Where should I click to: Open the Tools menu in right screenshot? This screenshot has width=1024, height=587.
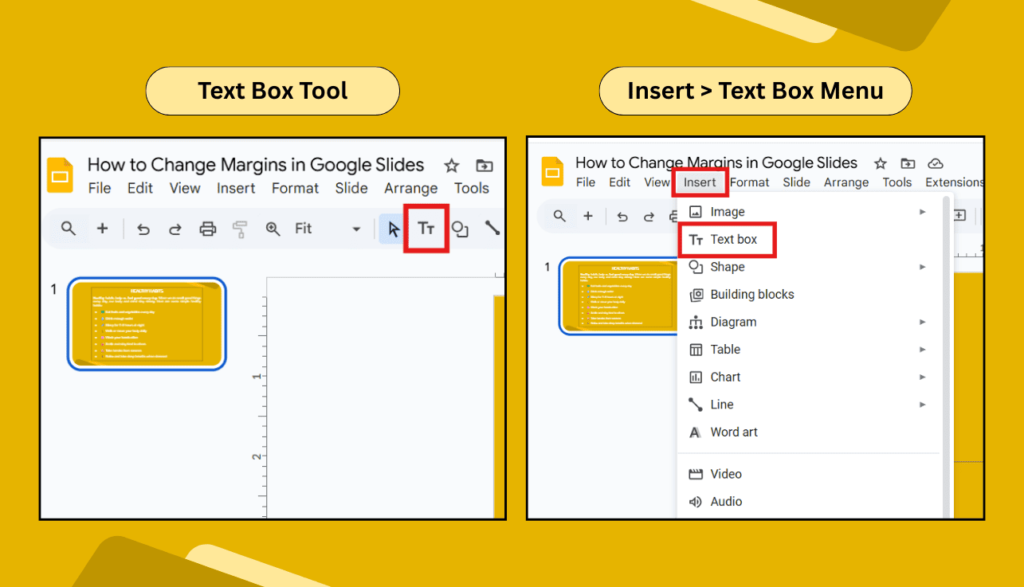click(x=897, y=182)
